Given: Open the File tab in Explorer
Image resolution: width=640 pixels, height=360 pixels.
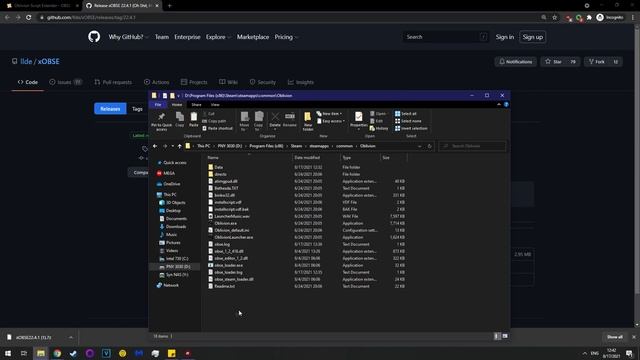Looking at the screenshot, I should (x=158, y=105).
